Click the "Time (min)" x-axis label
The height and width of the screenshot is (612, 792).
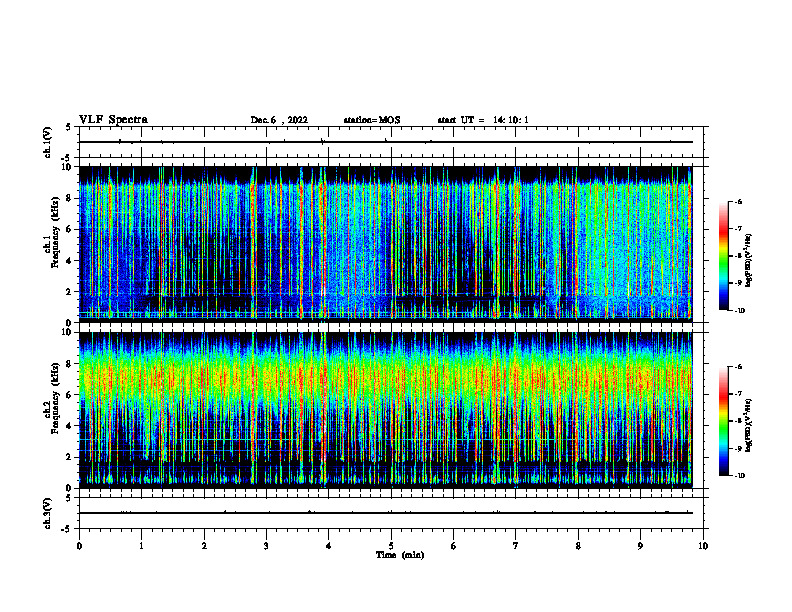click(x=400, y=555)
